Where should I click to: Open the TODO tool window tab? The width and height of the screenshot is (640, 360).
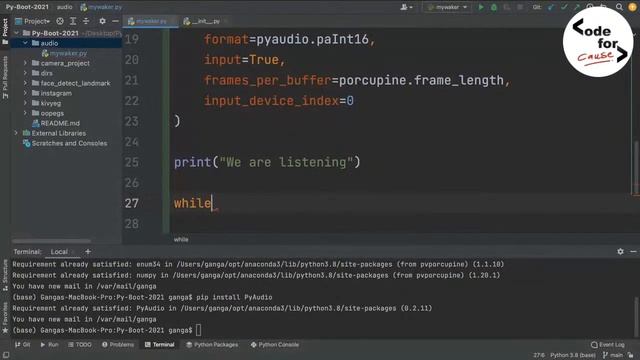pos(80,344)
